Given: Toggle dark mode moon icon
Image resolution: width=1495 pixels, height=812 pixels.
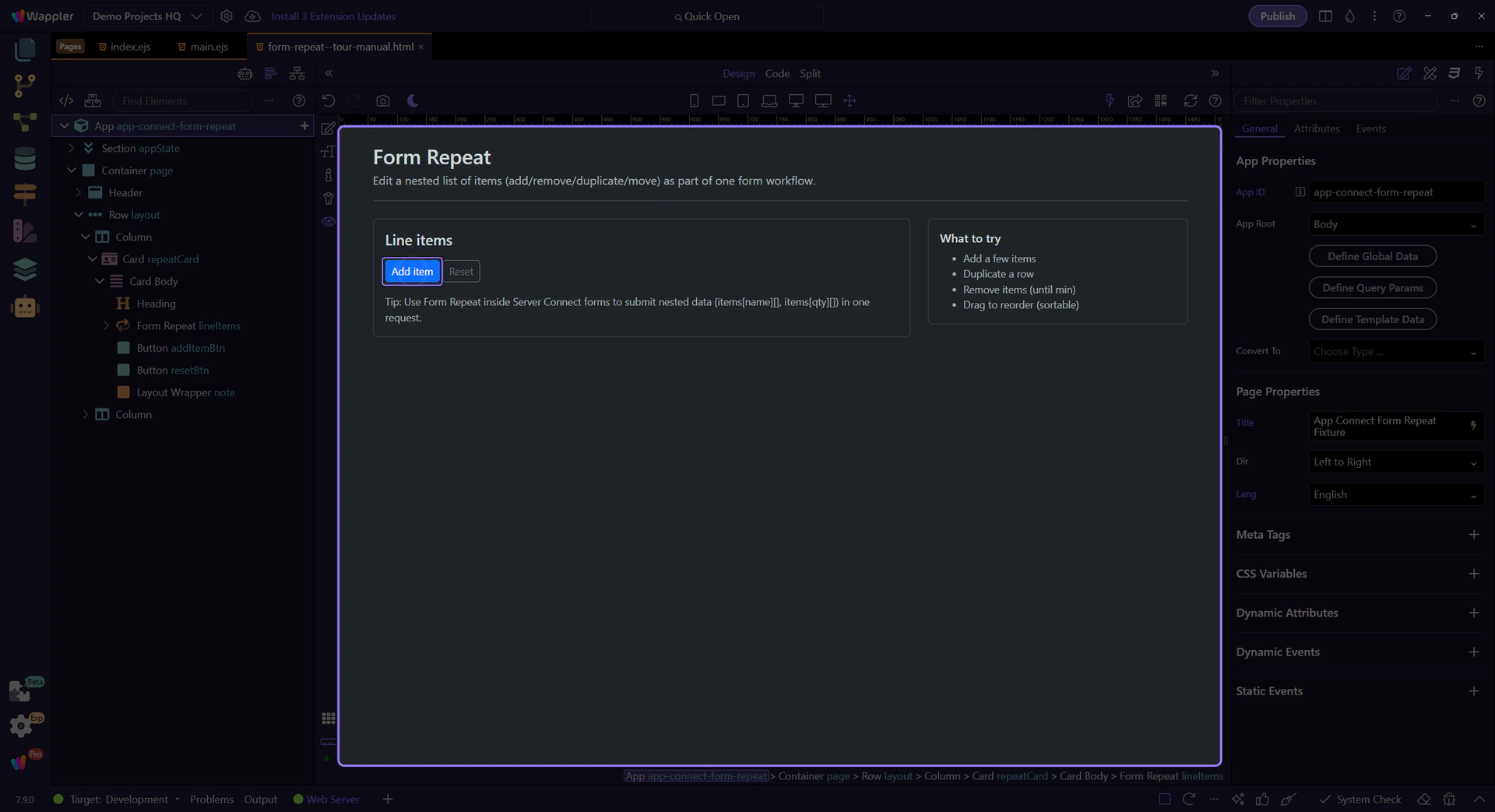Looking at the screenshot, I should tap(413, 100).
